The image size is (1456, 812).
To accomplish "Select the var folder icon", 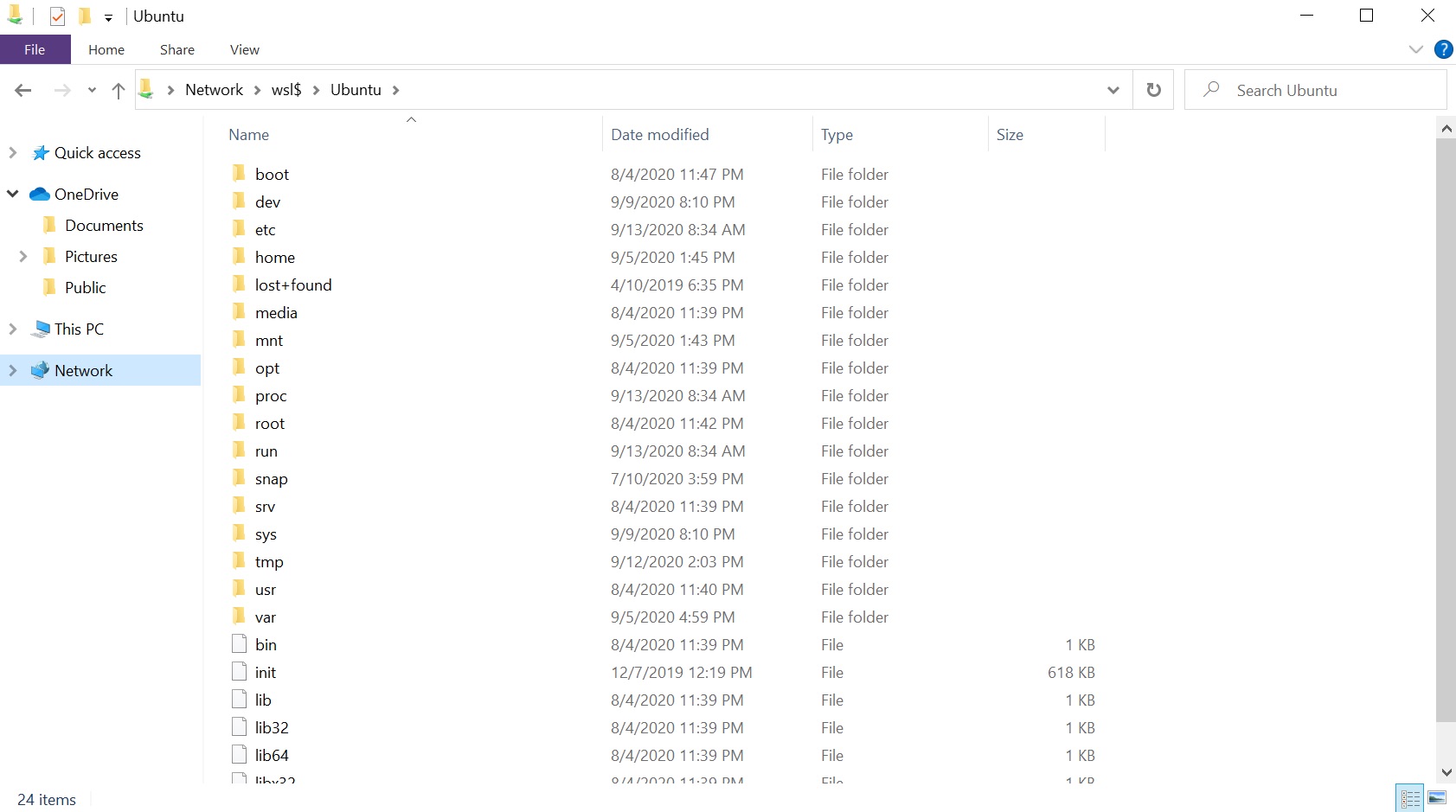I will coord(239,616).
